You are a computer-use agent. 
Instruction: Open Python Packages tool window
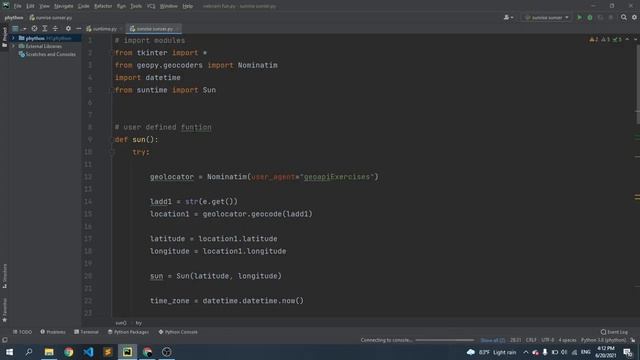tap(129, 332)
